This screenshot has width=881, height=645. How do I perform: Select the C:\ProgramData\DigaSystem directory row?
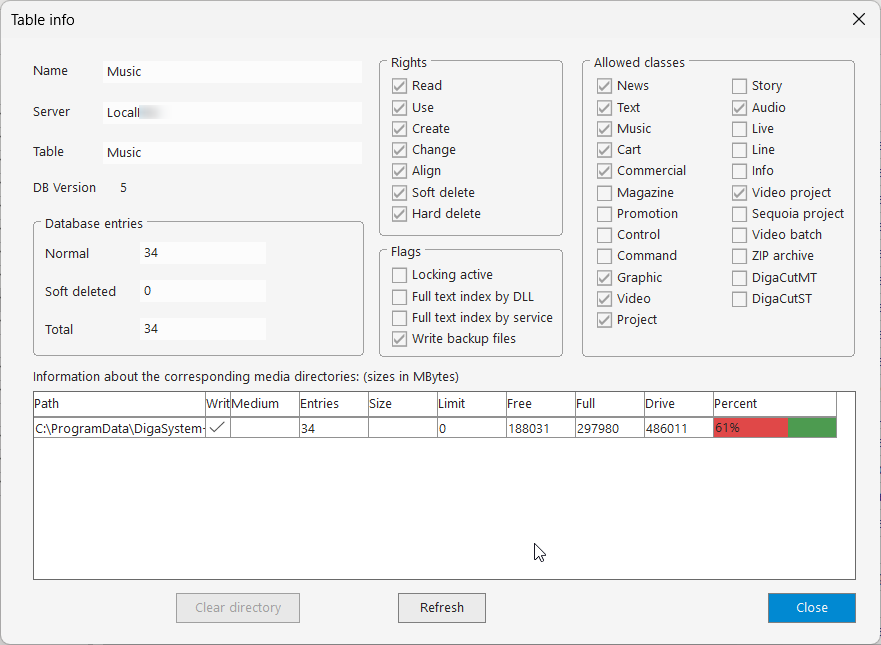118,428
